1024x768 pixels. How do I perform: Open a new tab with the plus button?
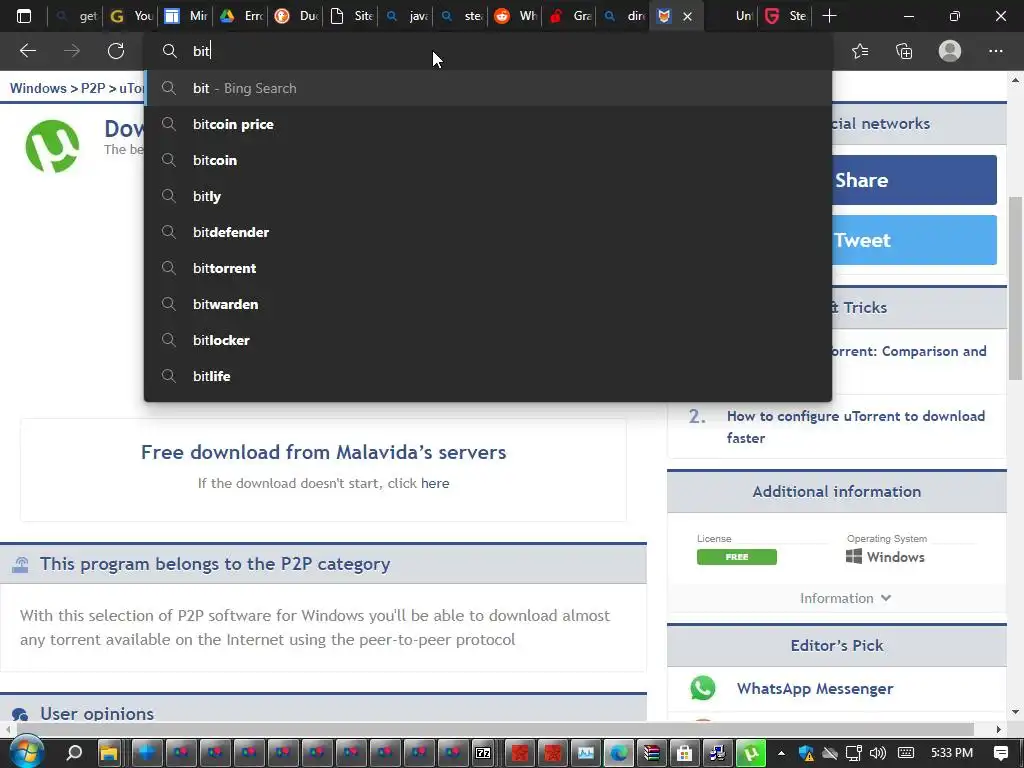pos(829,16)
